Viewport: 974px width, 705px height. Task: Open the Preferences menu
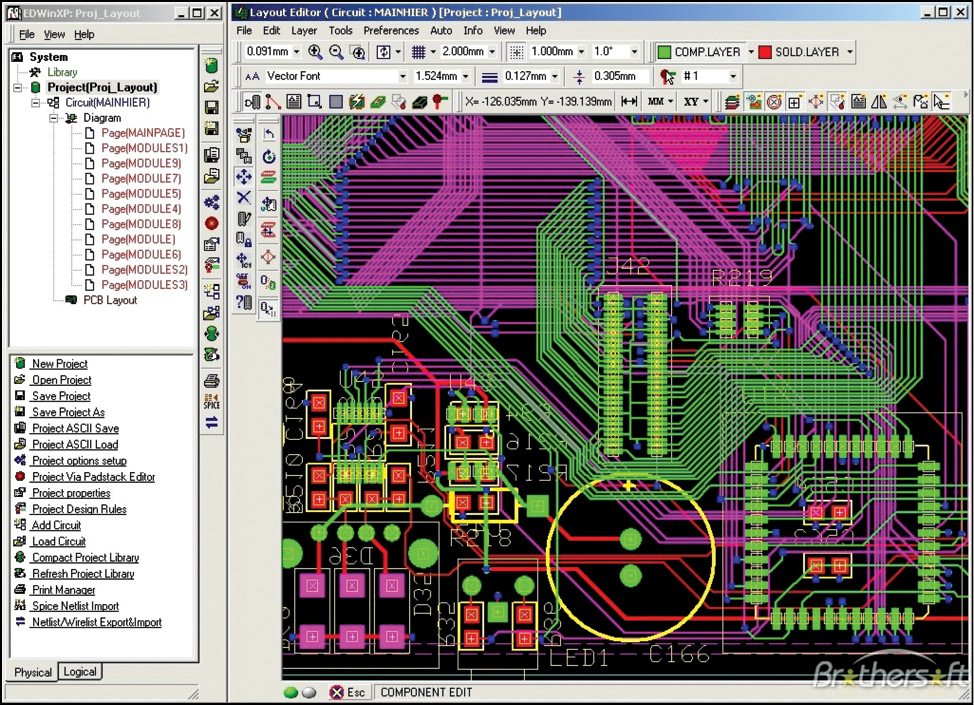coord(390,30)
